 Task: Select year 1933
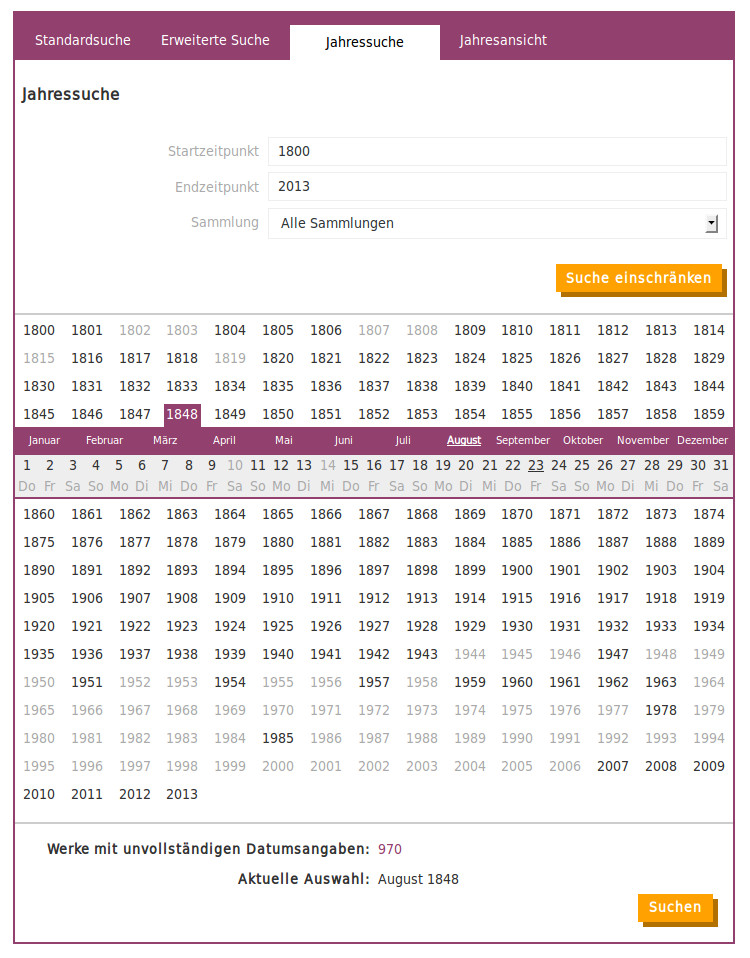[x=661, y=626]
